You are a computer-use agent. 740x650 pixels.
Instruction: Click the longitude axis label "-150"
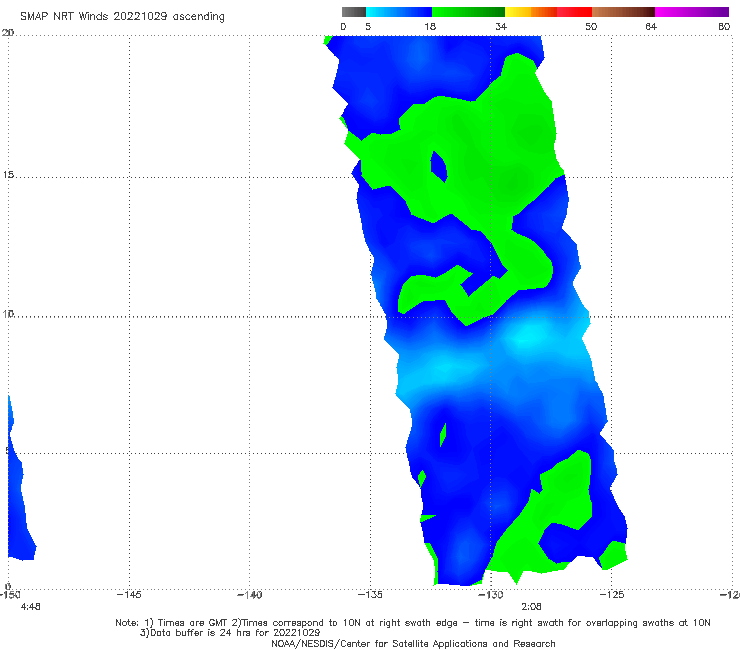(10, 595)
